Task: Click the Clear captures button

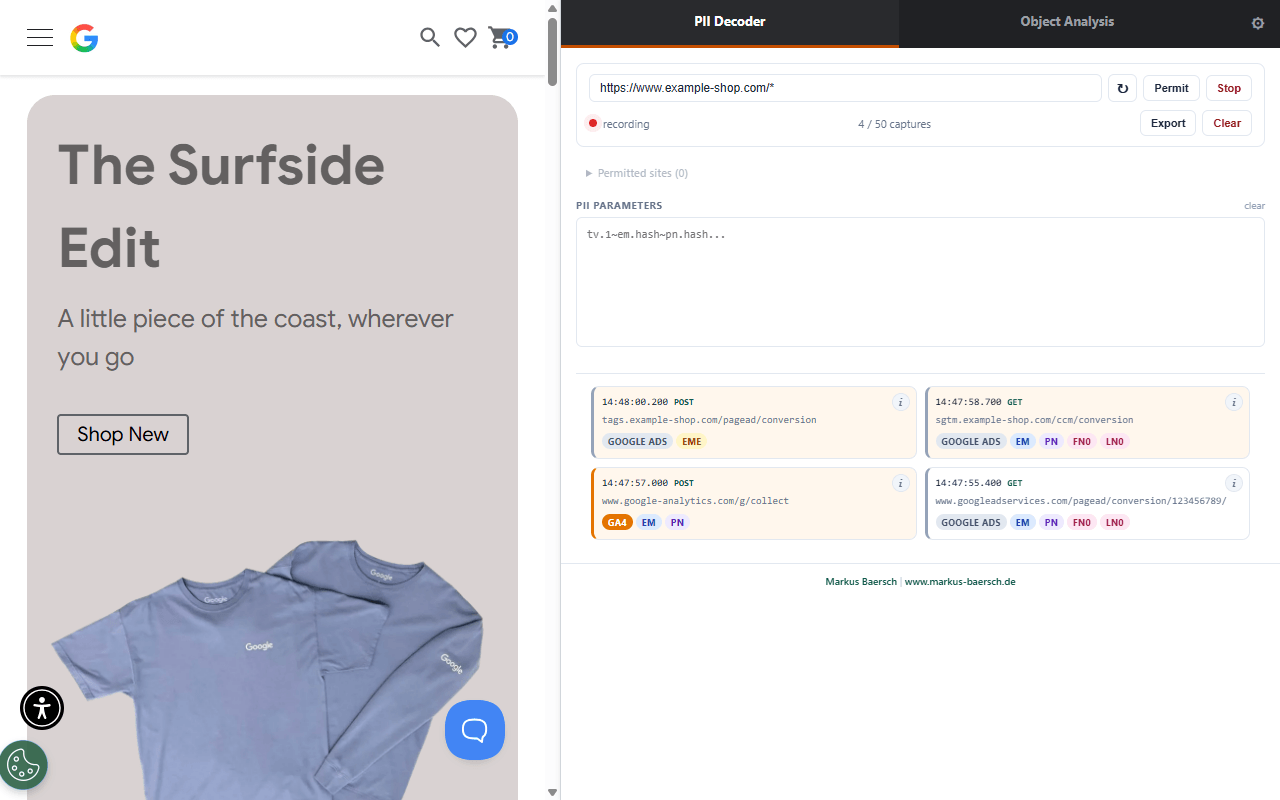Action: coord(1227,123)
